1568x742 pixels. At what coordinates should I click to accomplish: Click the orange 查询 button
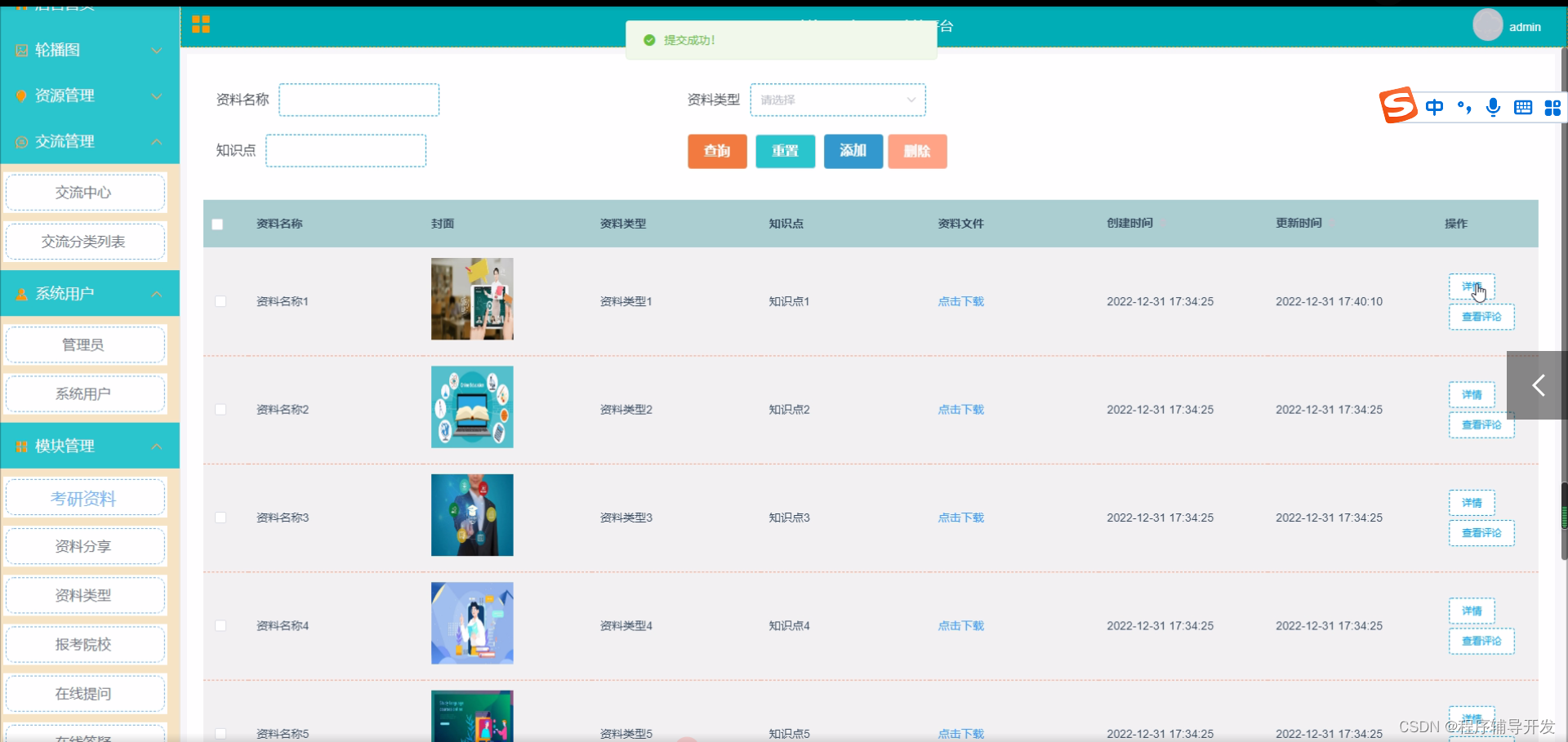717,151
